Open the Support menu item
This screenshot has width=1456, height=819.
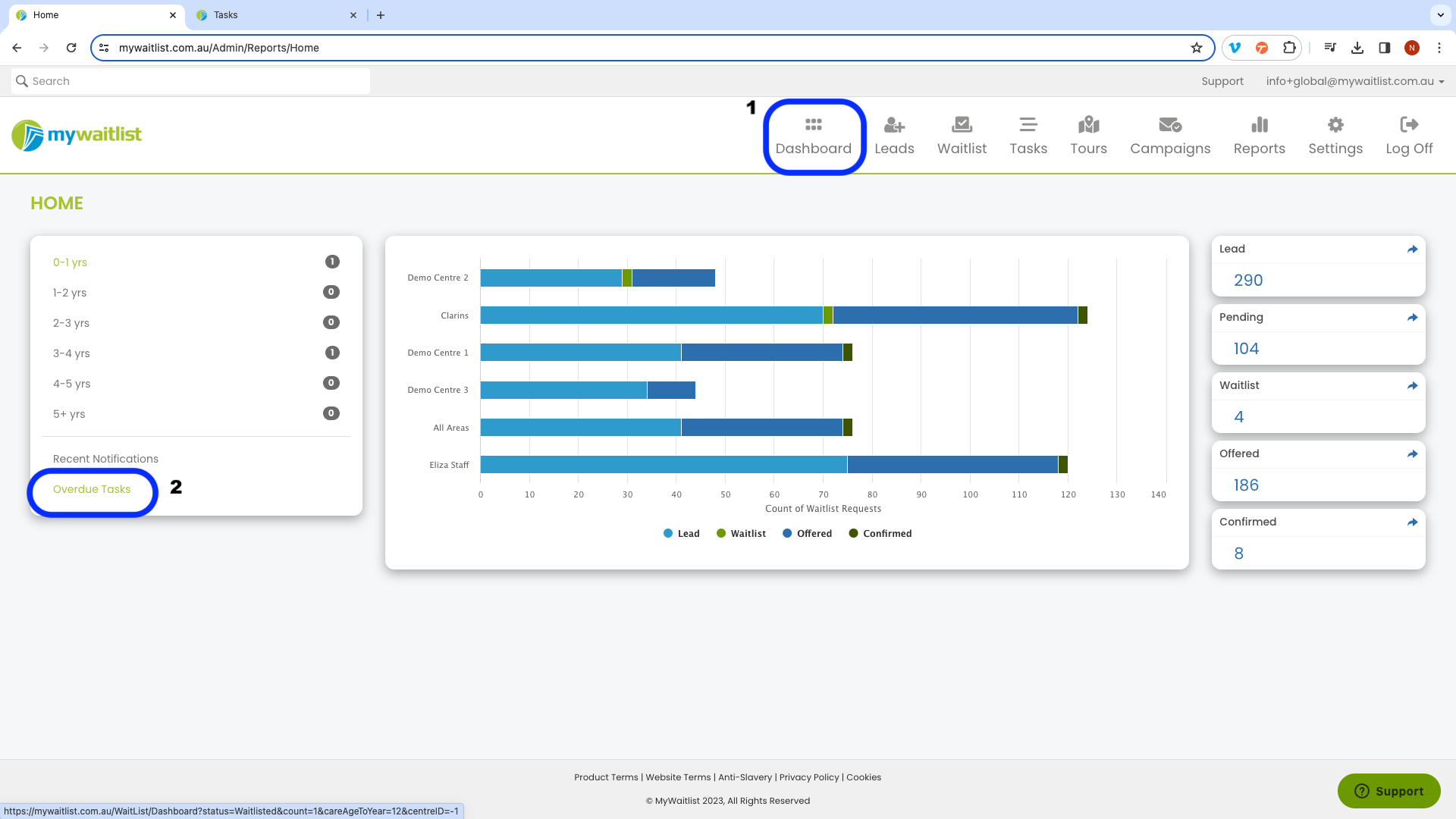[1222, 81]
